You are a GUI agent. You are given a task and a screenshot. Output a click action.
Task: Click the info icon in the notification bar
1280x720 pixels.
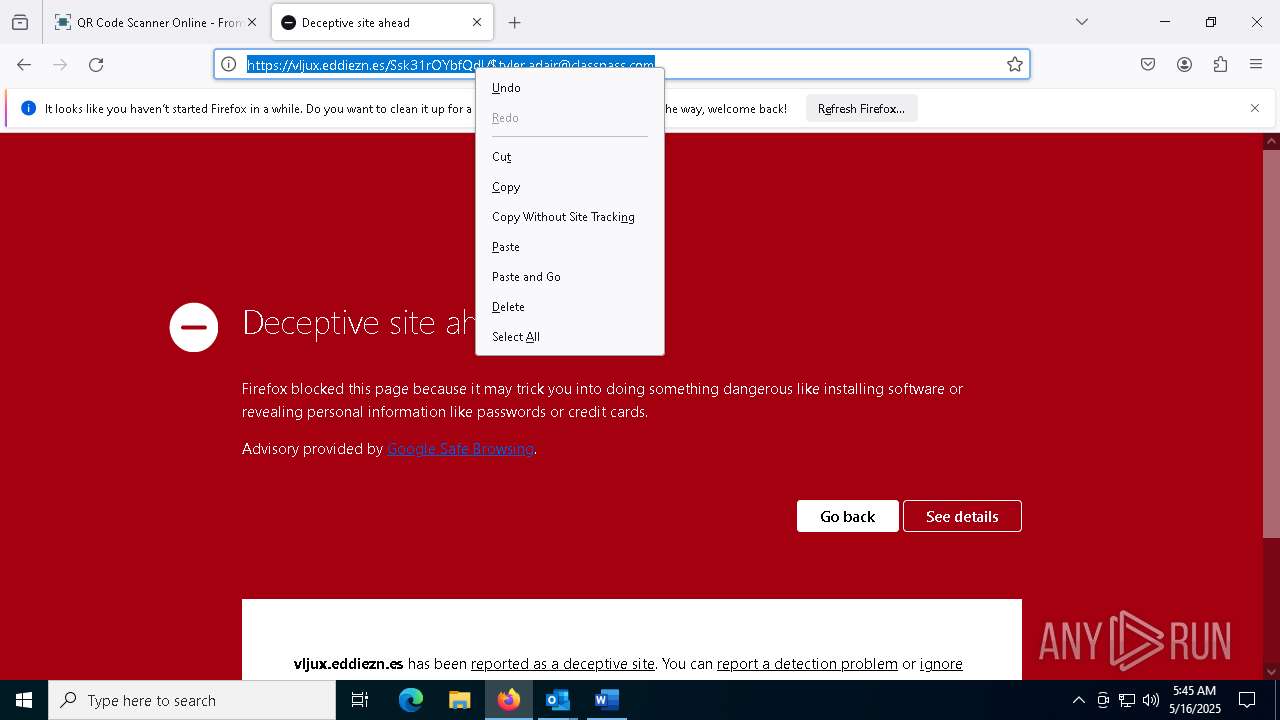point(28,108)
